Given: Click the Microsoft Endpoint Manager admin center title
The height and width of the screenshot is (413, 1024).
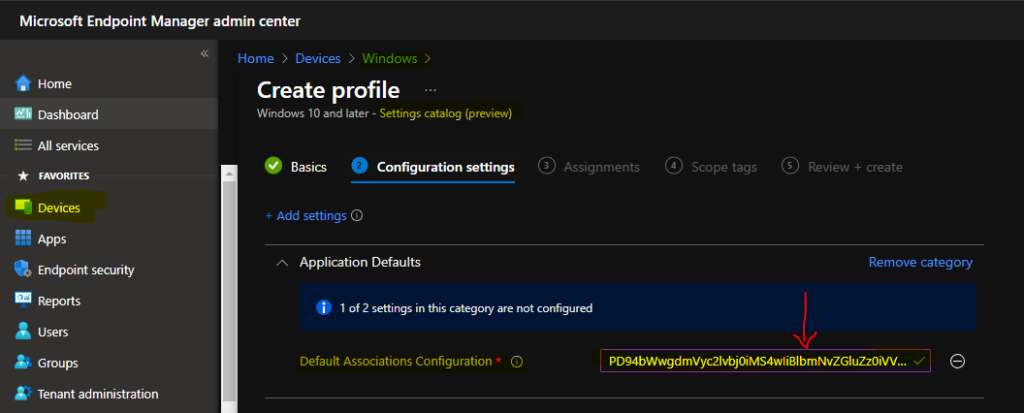Looking at the screenshot, I should 160,21.
